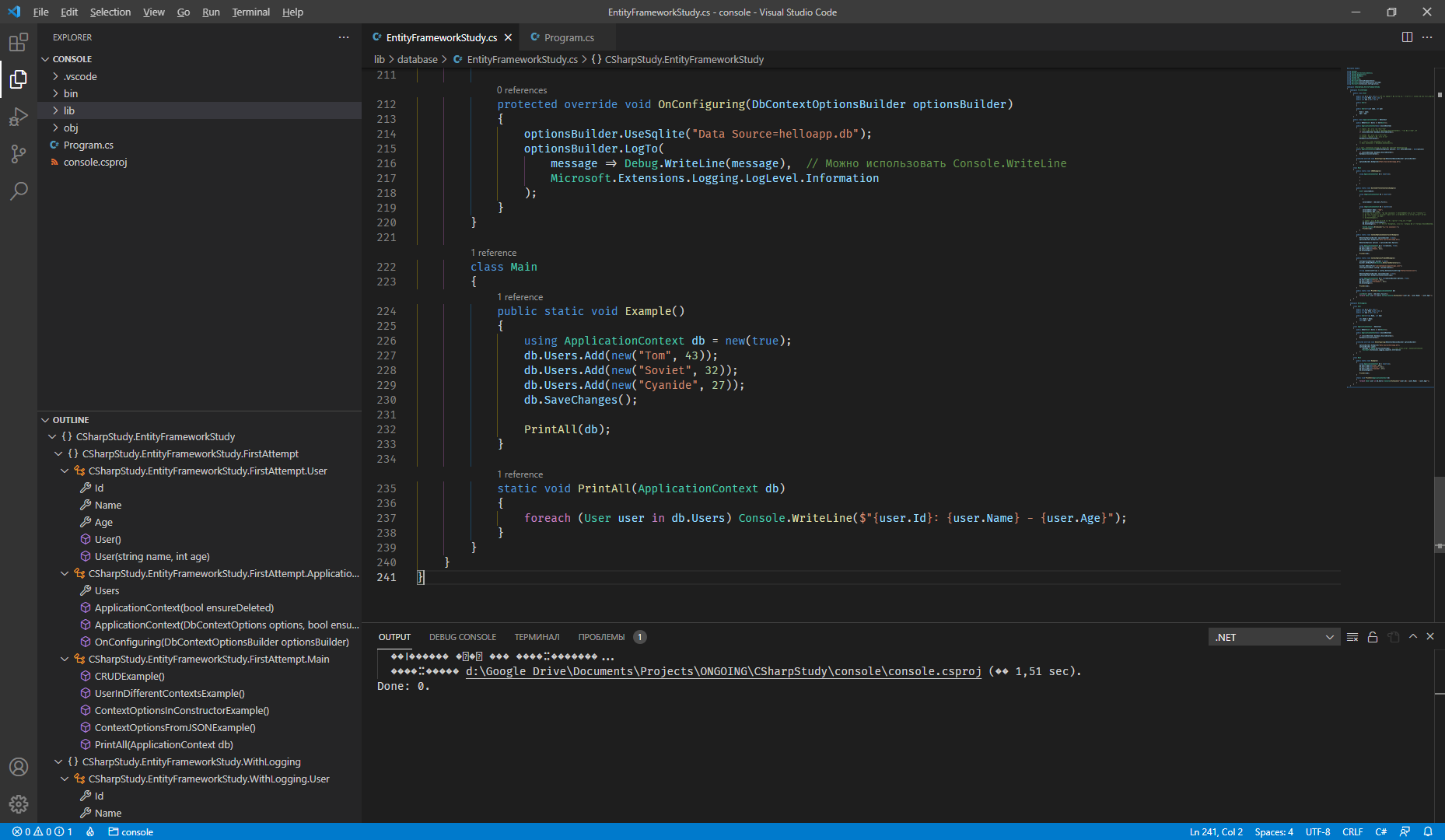The width and height of the screenshot is (1445, 840).
Task: Open the Run and Debug sidebar icon
Action: pos(19,117)
